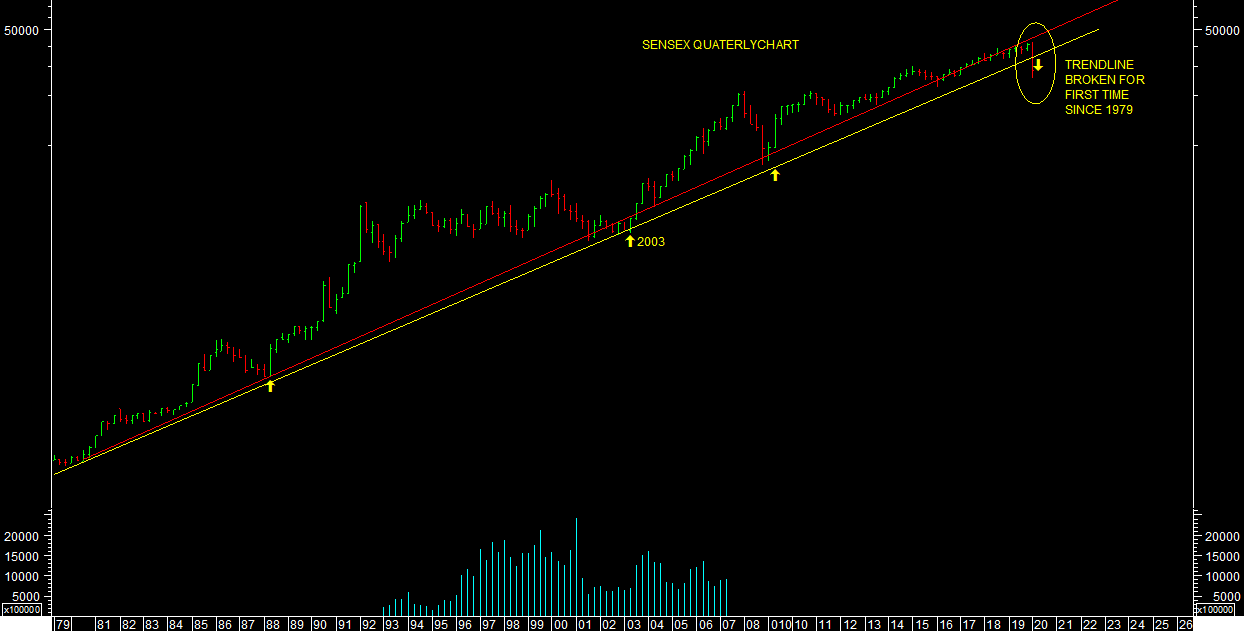Click the x100000 scale box at bottom left
This screenshot has width=1244, height=631.
(21, 609)
